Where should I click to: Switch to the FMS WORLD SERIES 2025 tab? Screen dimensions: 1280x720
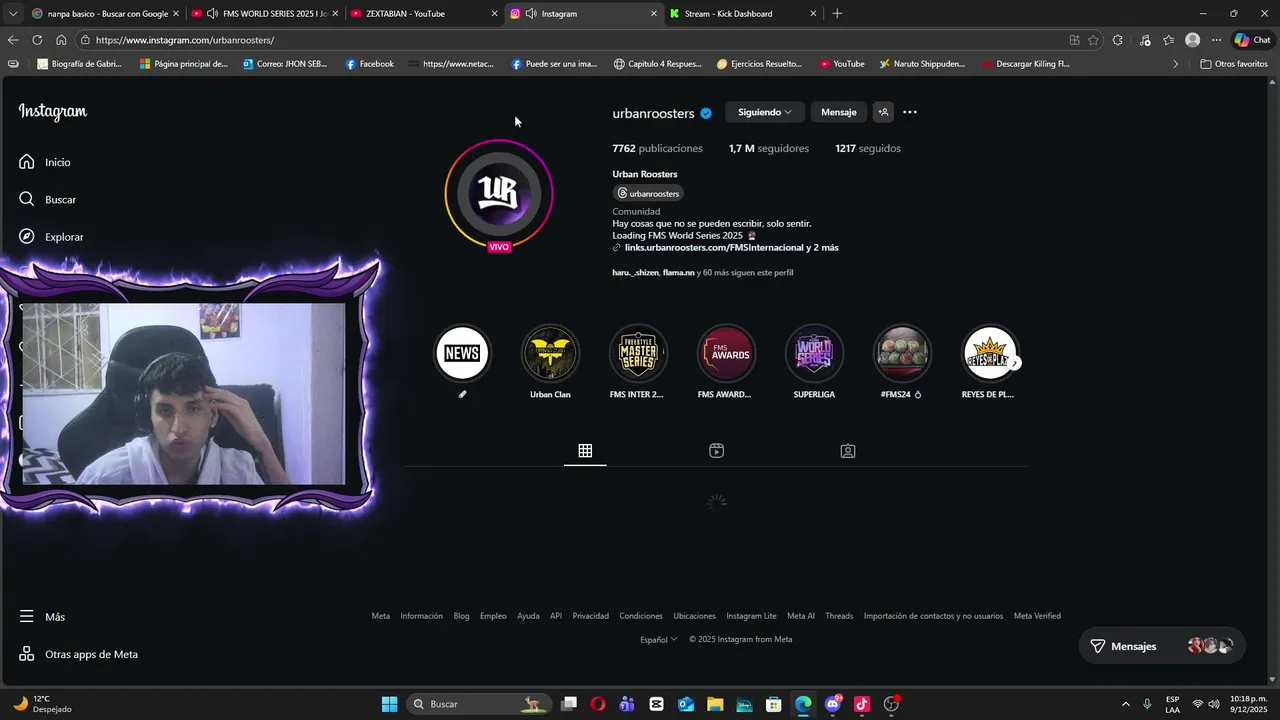pyautogui.click(x=265, y=14)
